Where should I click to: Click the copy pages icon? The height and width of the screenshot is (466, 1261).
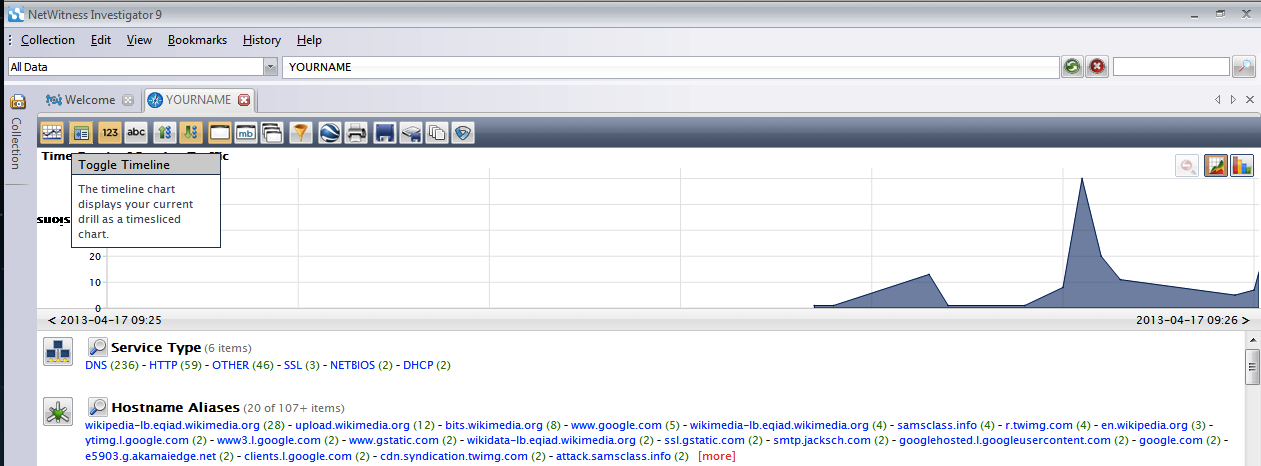[x=436, y=132]
